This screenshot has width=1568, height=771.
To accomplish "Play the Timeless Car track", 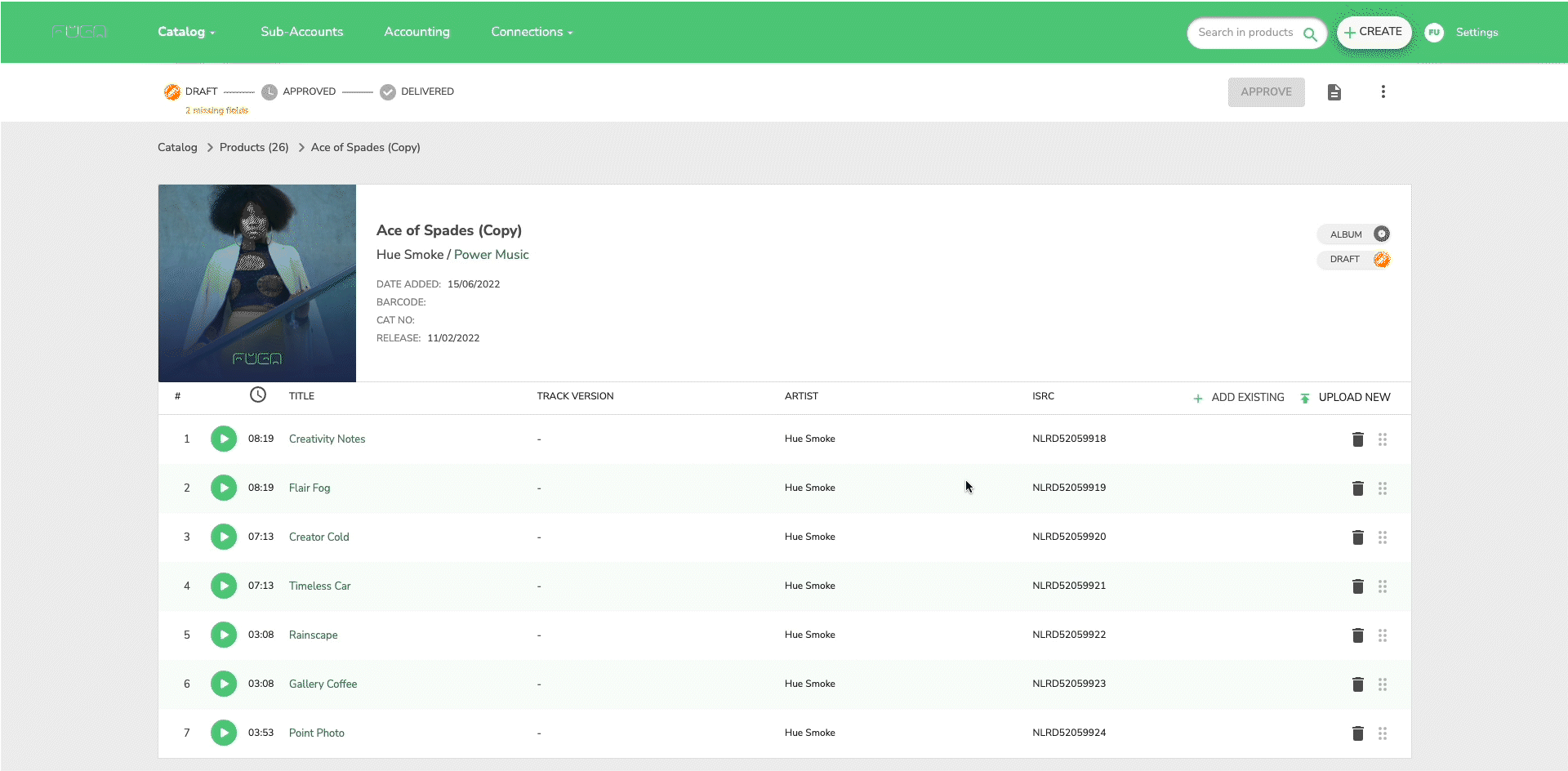I will point(224,586).
